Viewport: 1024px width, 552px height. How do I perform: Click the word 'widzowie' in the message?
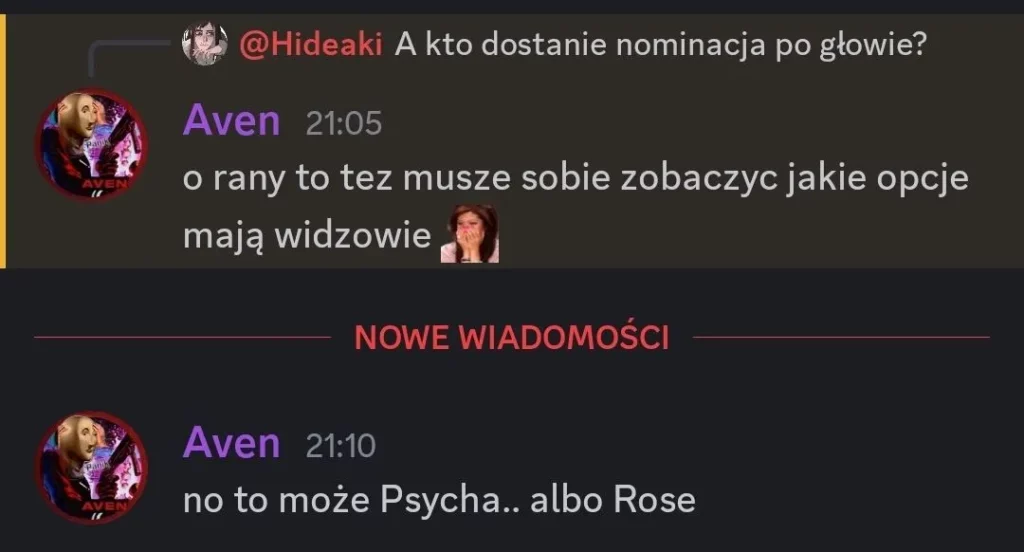pyautogui.click(x=353, y=235)
